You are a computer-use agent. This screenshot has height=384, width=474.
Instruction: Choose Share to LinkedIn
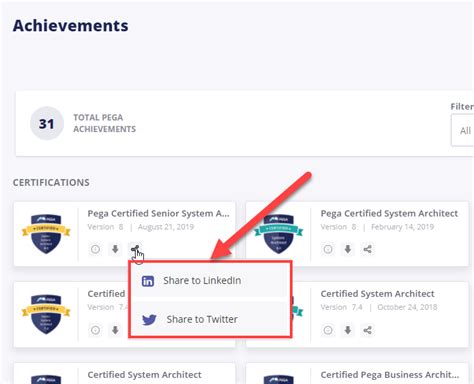pyautogui.click(x=210, y=281)
